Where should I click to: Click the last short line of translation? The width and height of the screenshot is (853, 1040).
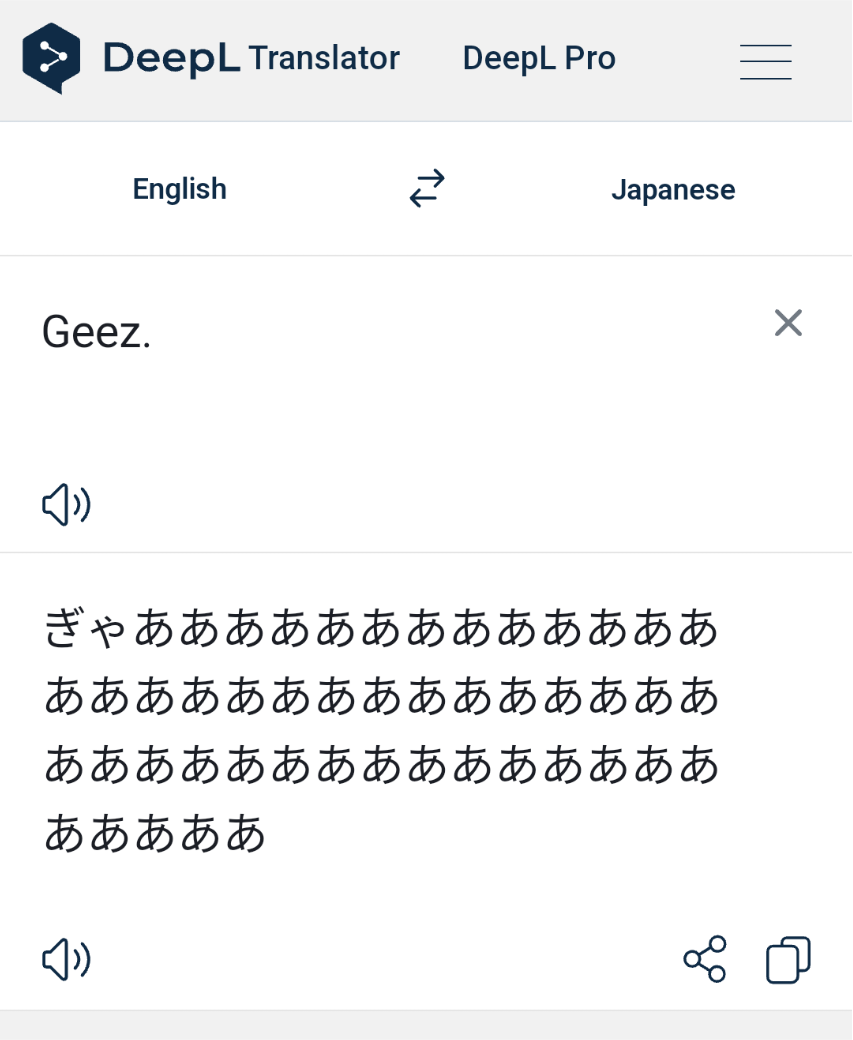pos(155,833)
